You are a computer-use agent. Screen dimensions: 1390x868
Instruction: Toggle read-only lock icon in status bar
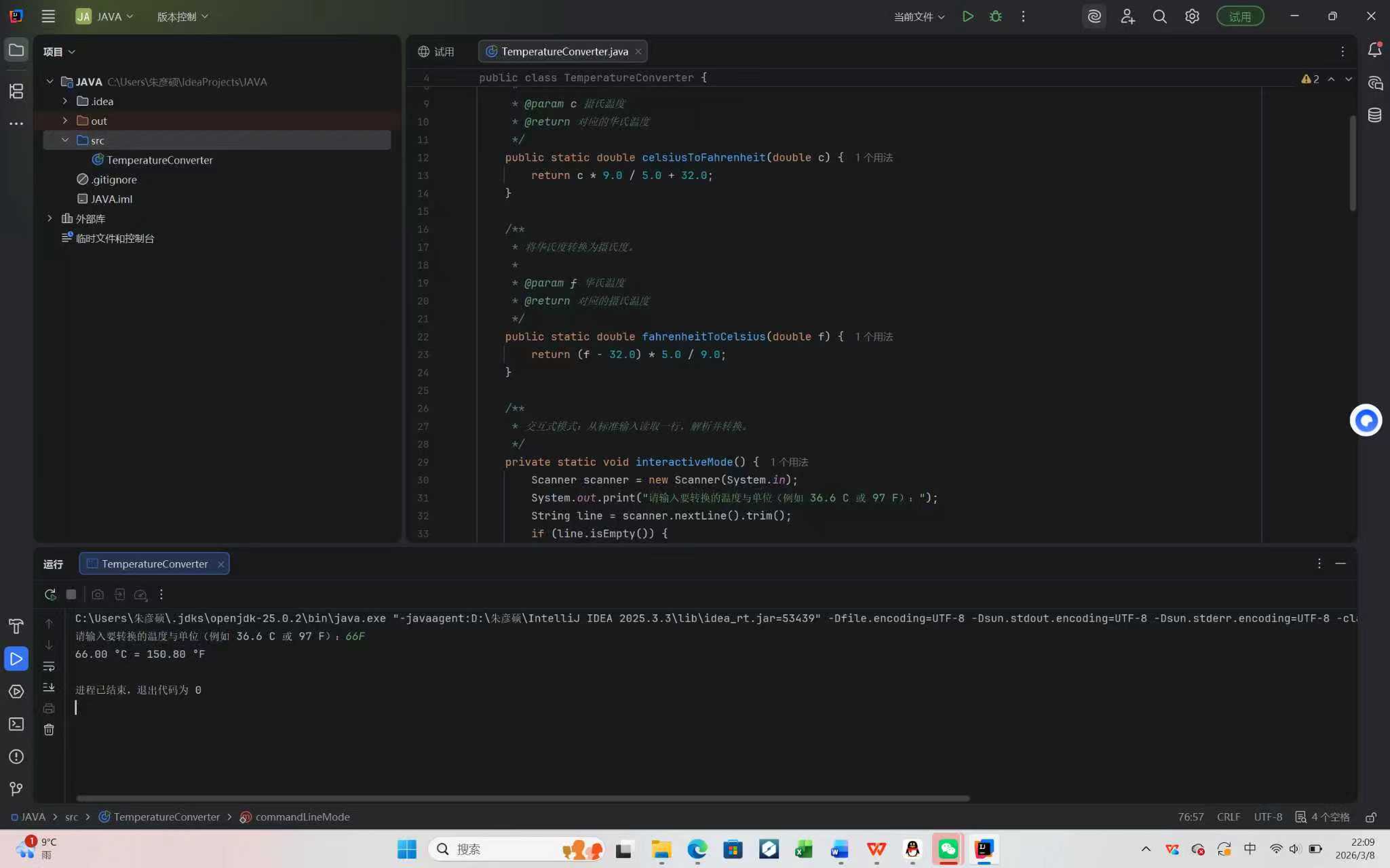pos(1370,817)
